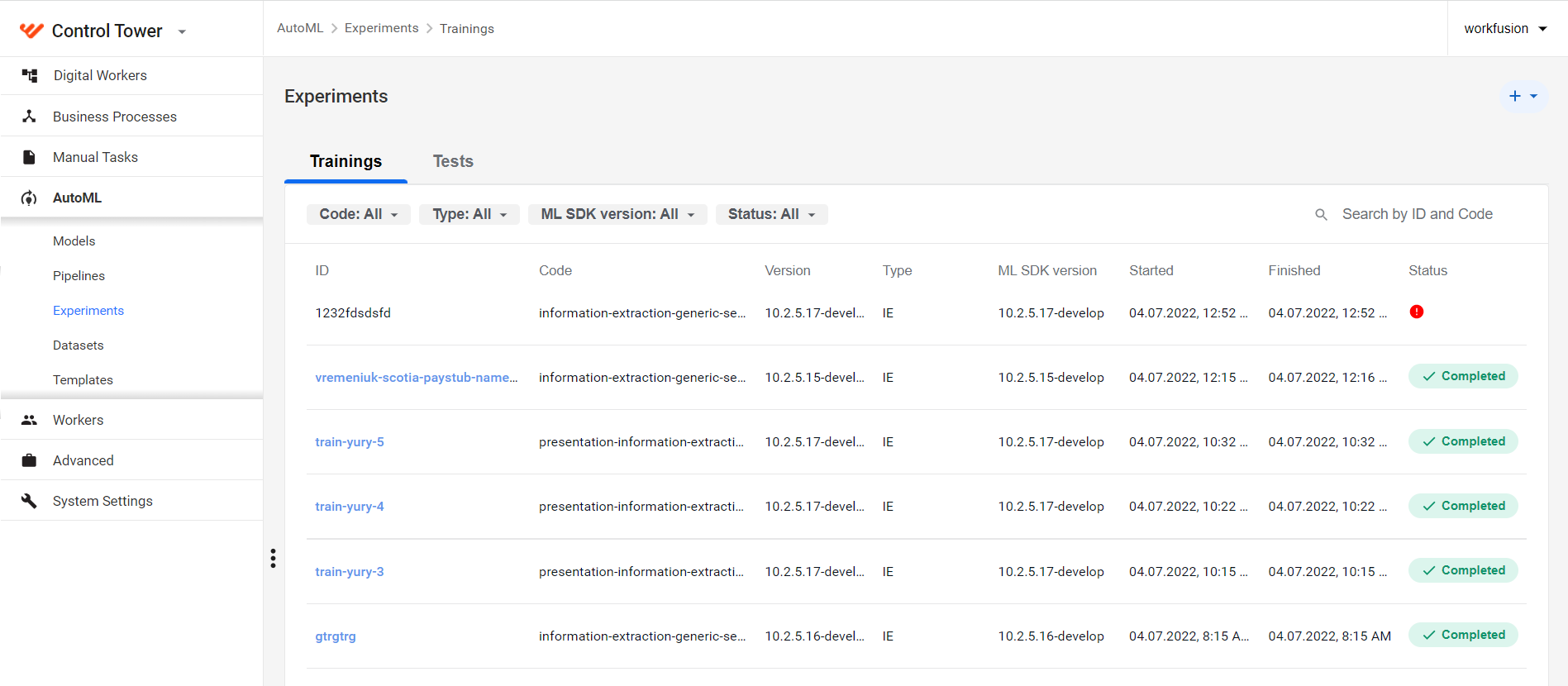
Task: Open the train-yury-4 training link
Action: point(350,507)
